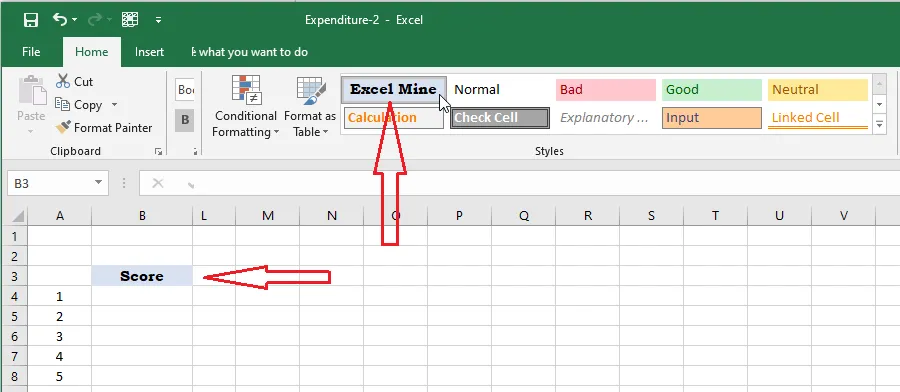Screen dimensions: 900x392
Task: Click the Copy button
Action: point(79,105)
